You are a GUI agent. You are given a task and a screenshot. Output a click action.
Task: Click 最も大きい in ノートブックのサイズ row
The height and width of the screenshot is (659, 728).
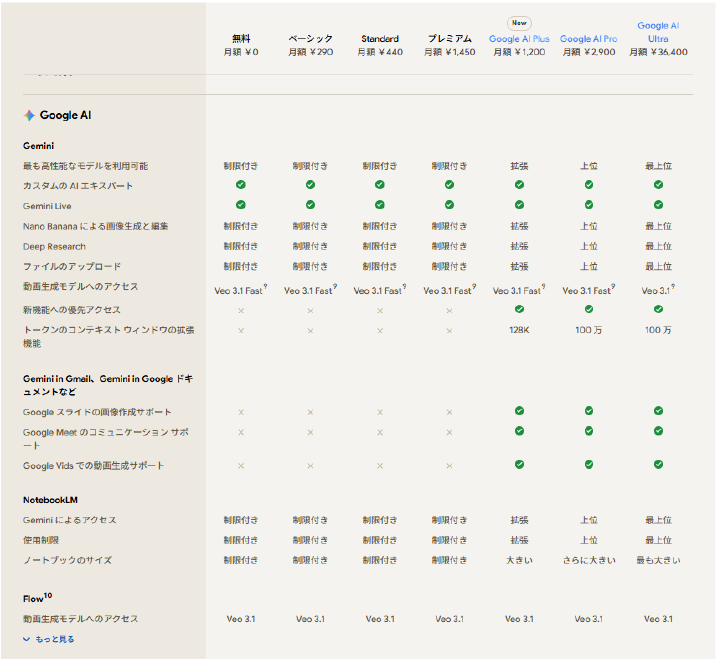[x=658, y=561]
